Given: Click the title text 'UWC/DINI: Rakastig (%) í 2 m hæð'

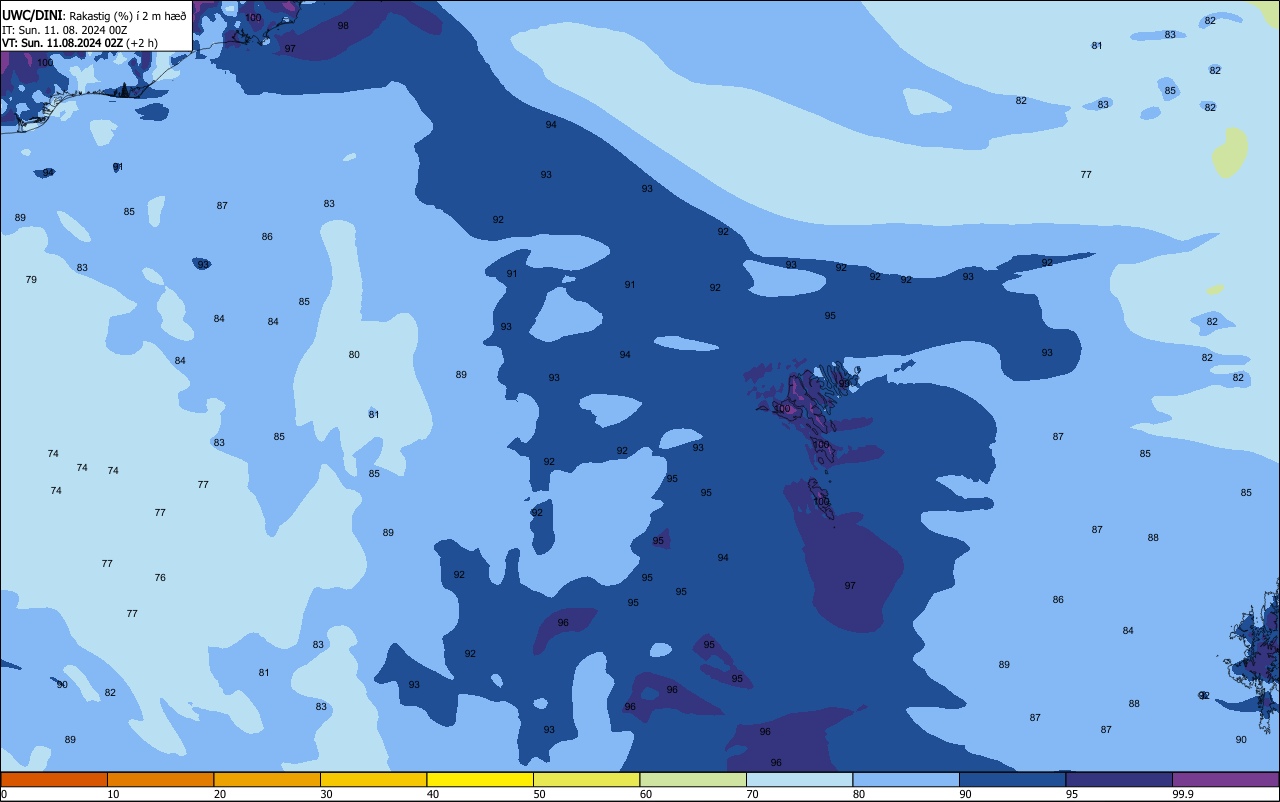Looking at the screenshot, I should (94, 15).
